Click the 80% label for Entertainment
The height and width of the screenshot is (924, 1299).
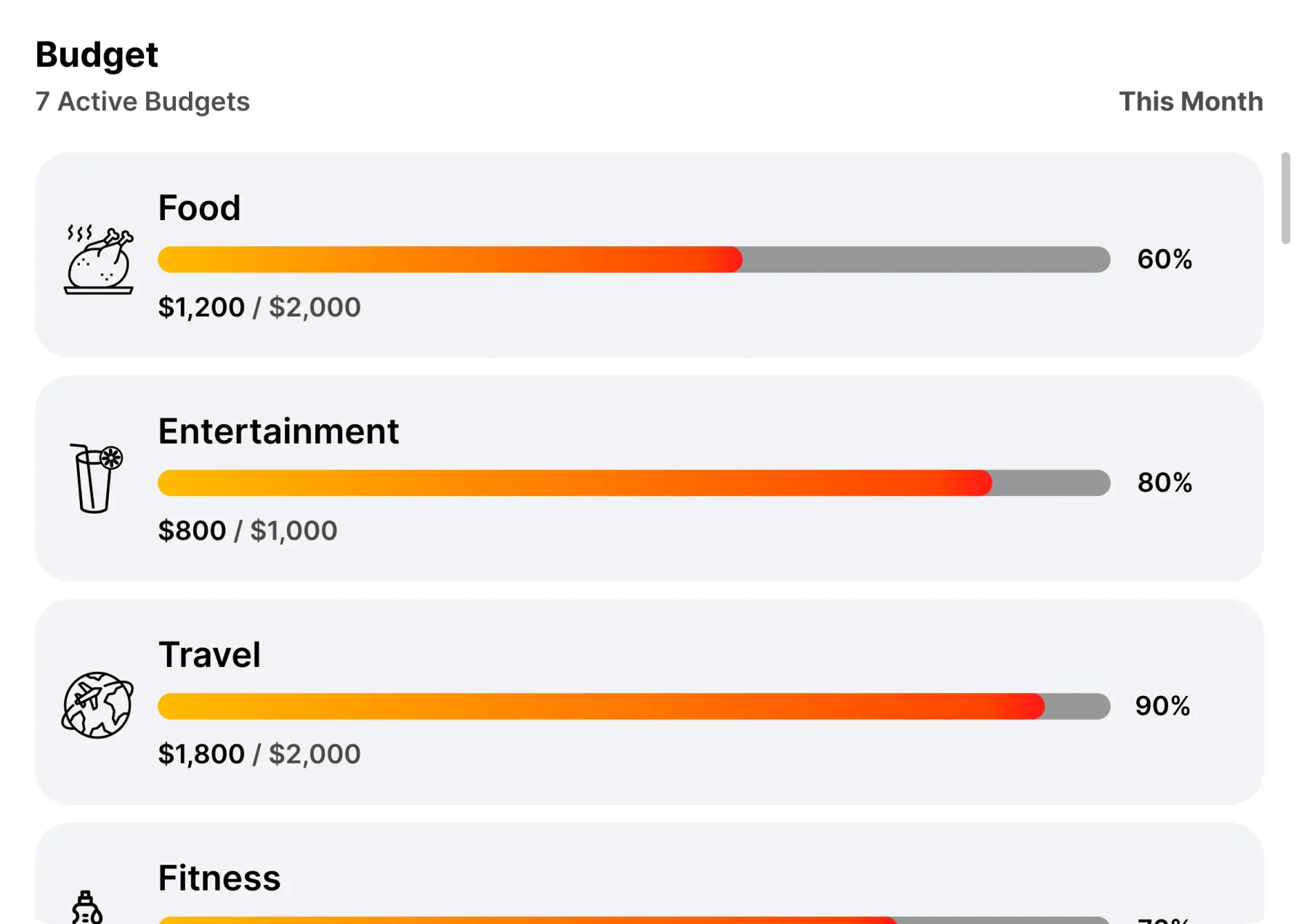click(1164, 483)
